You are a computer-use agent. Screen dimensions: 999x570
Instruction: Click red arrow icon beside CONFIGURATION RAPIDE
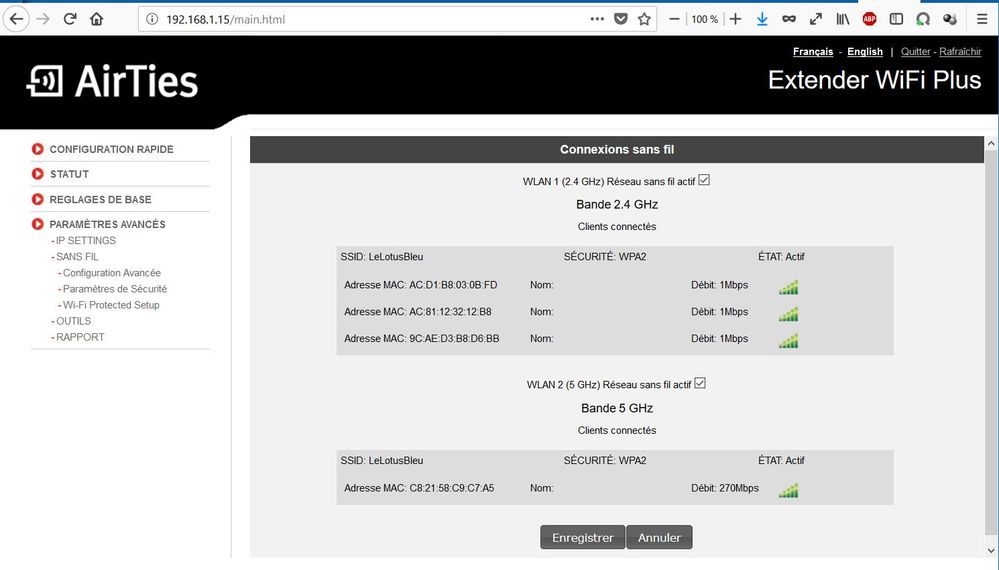pyautogui.click(x=38, y=149)
